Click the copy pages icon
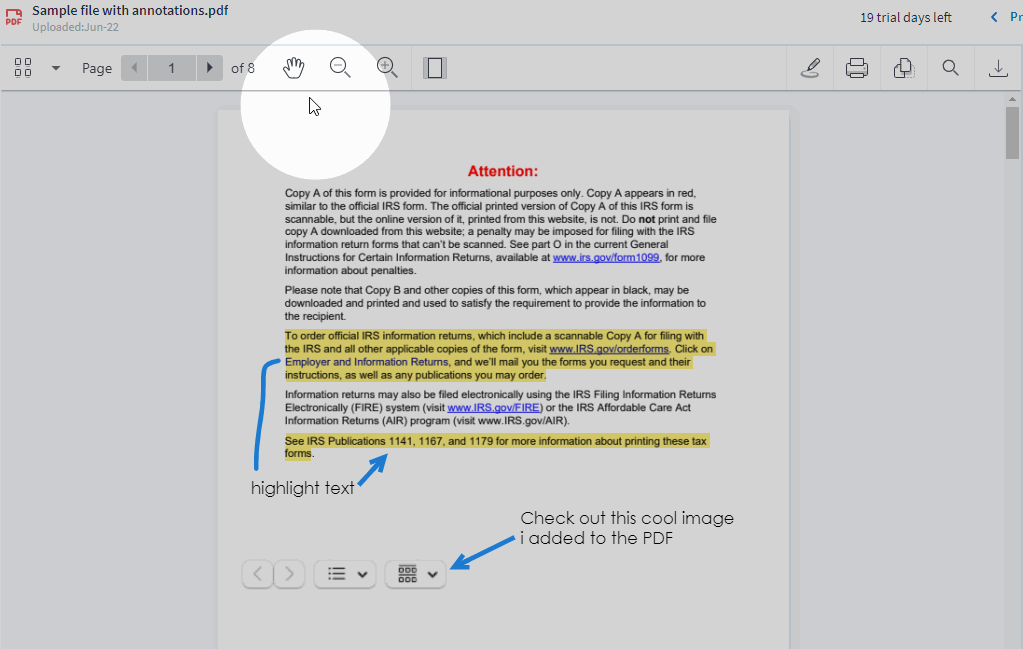 pos(904,68)
